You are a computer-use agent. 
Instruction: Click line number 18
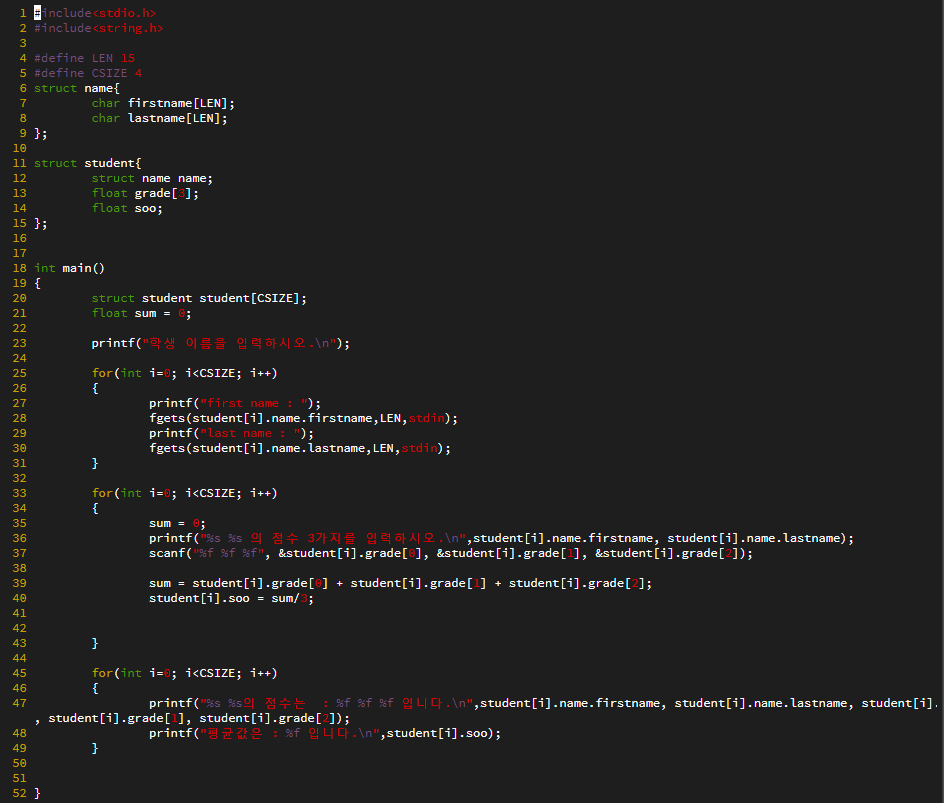(19, 268)
